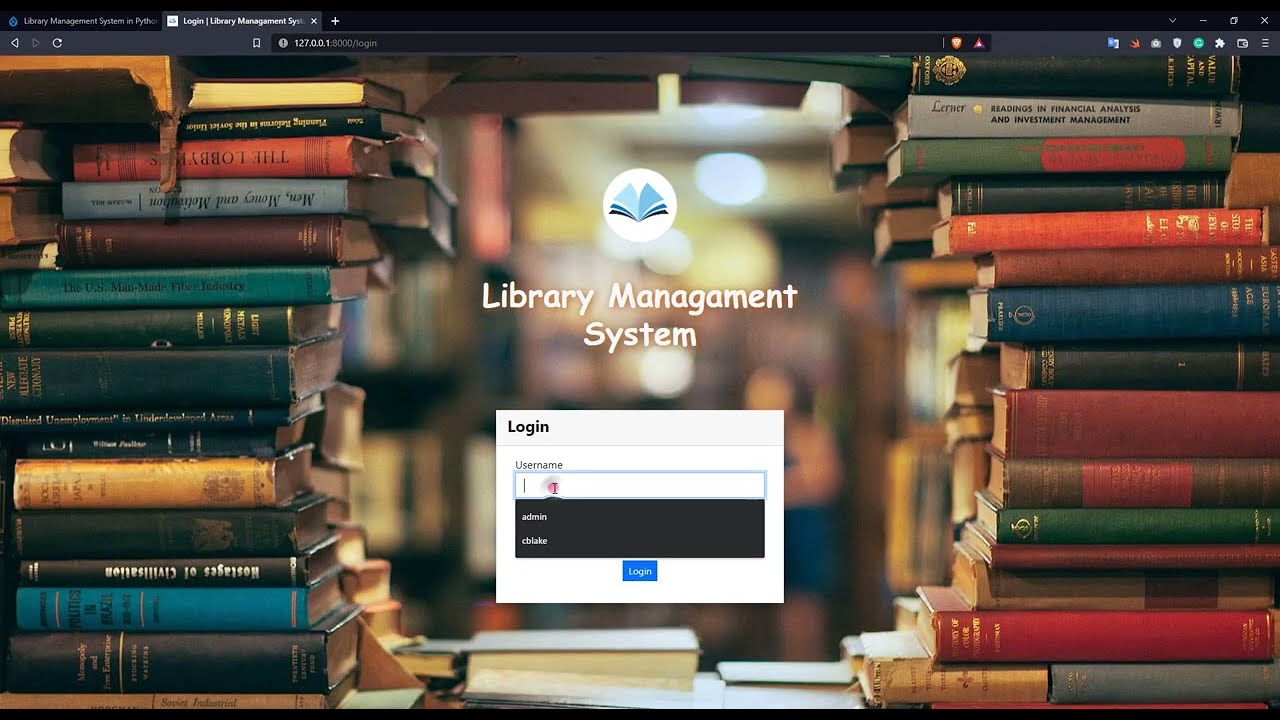Bookmark this page with bookmark icon
This screenshot has width=1280, height=720.
tap(257, 43)
